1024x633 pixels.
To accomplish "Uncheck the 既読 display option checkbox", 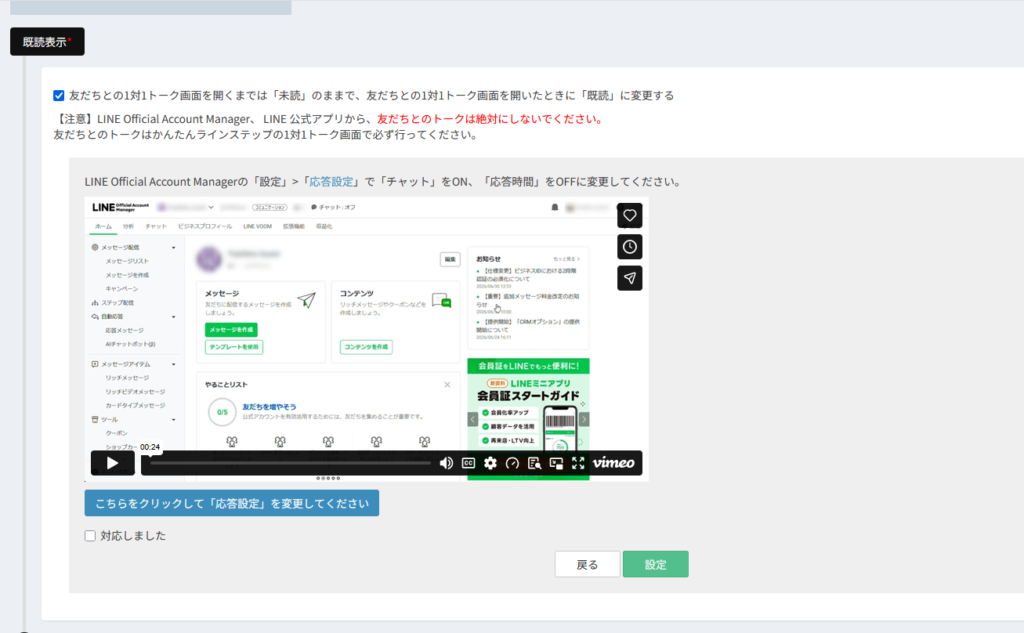I will pyautogui.click(x=59, y=95).
